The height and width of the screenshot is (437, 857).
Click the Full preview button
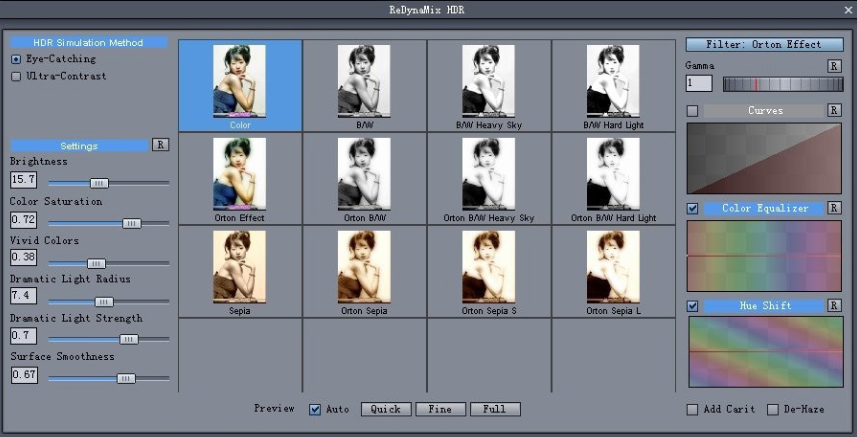click(495, 409)
